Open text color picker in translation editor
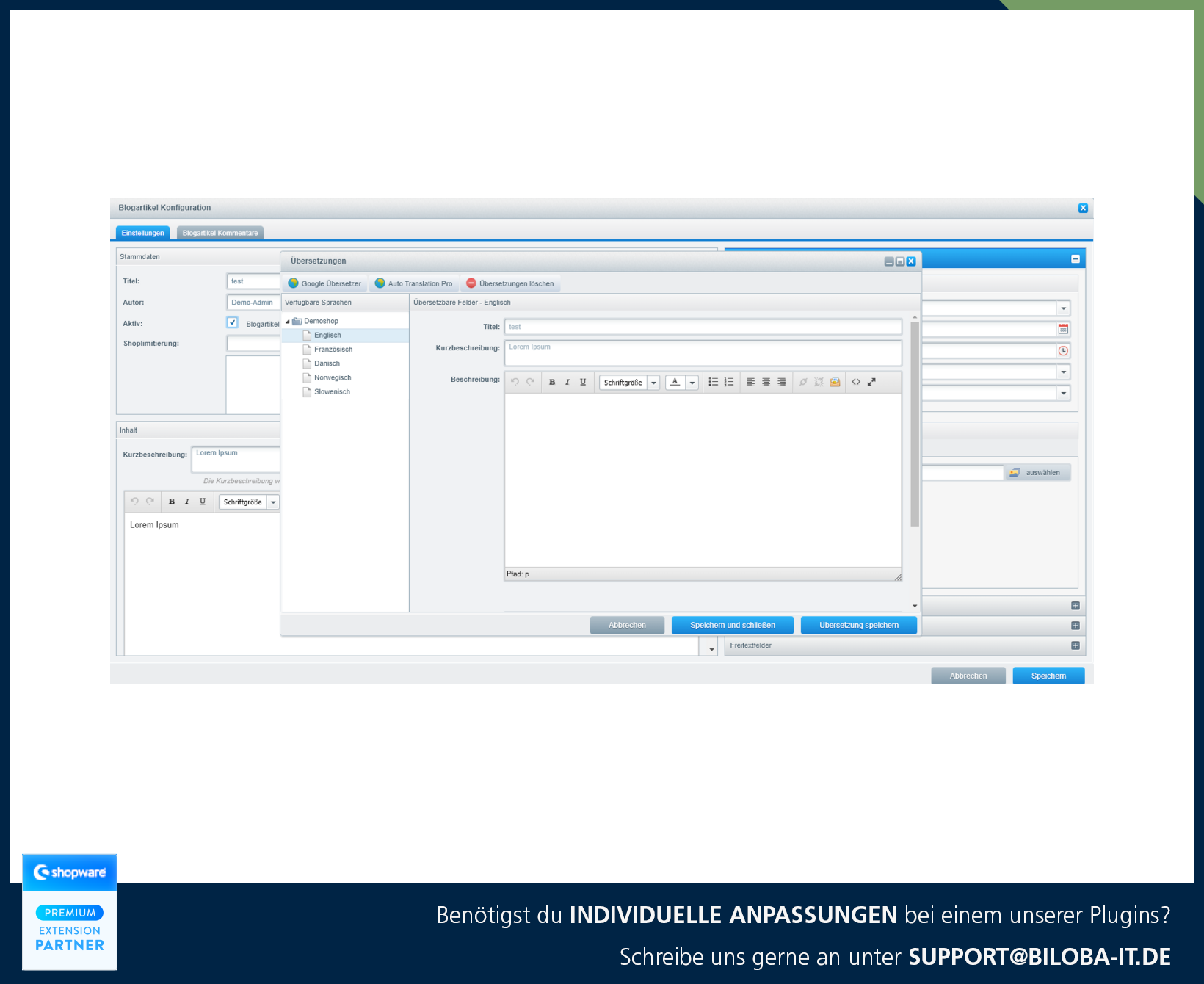This screenshot has width=1204, height=984. tap(675, 382)
